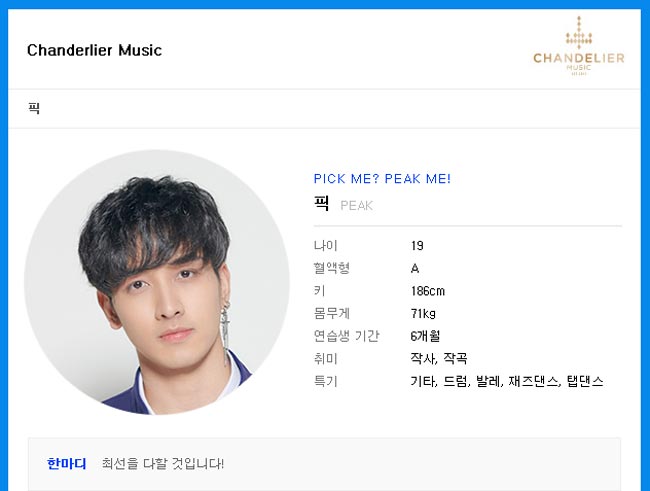Click the PICK ME? PEAK ME! slogan

tap(382, 179)
